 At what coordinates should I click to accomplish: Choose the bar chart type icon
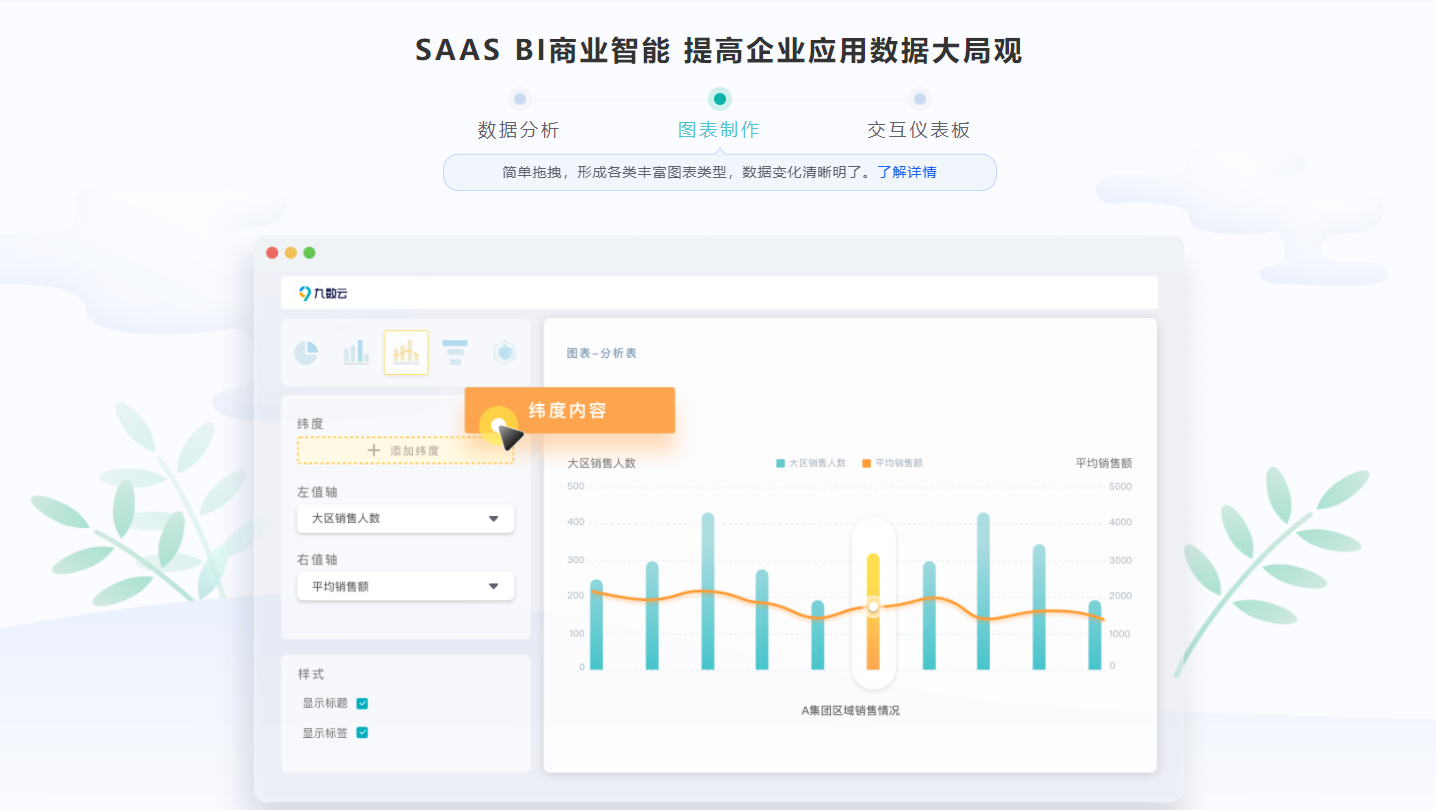[x=356, y=352]
